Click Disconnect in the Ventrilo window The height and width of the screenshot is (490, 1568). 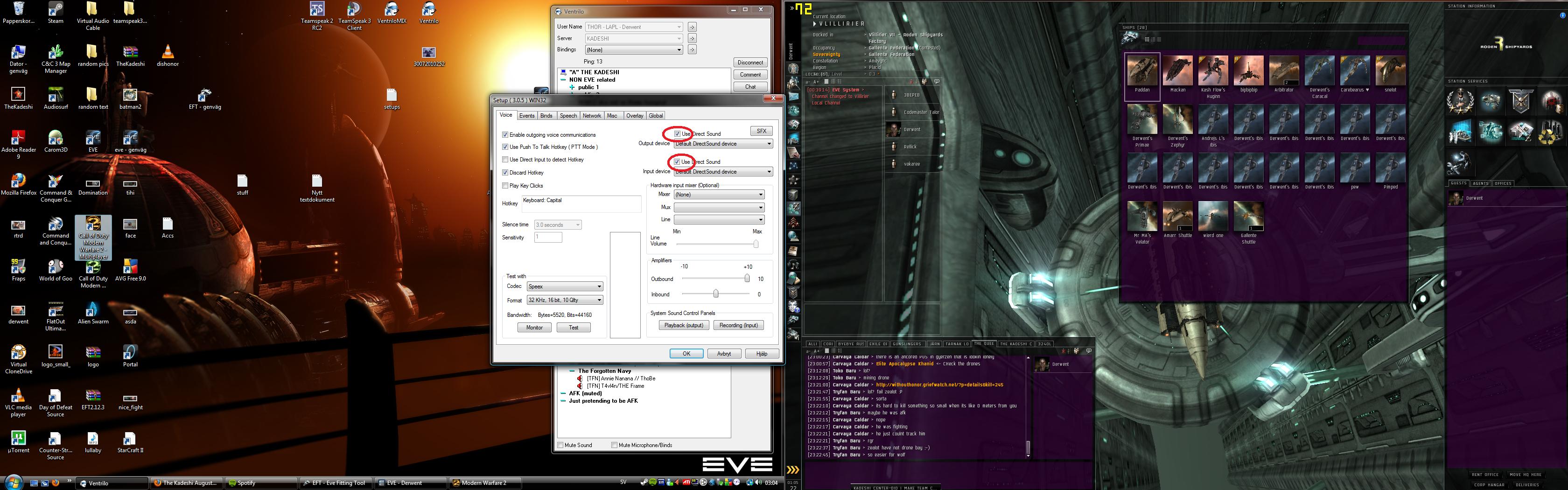point(750,62)
